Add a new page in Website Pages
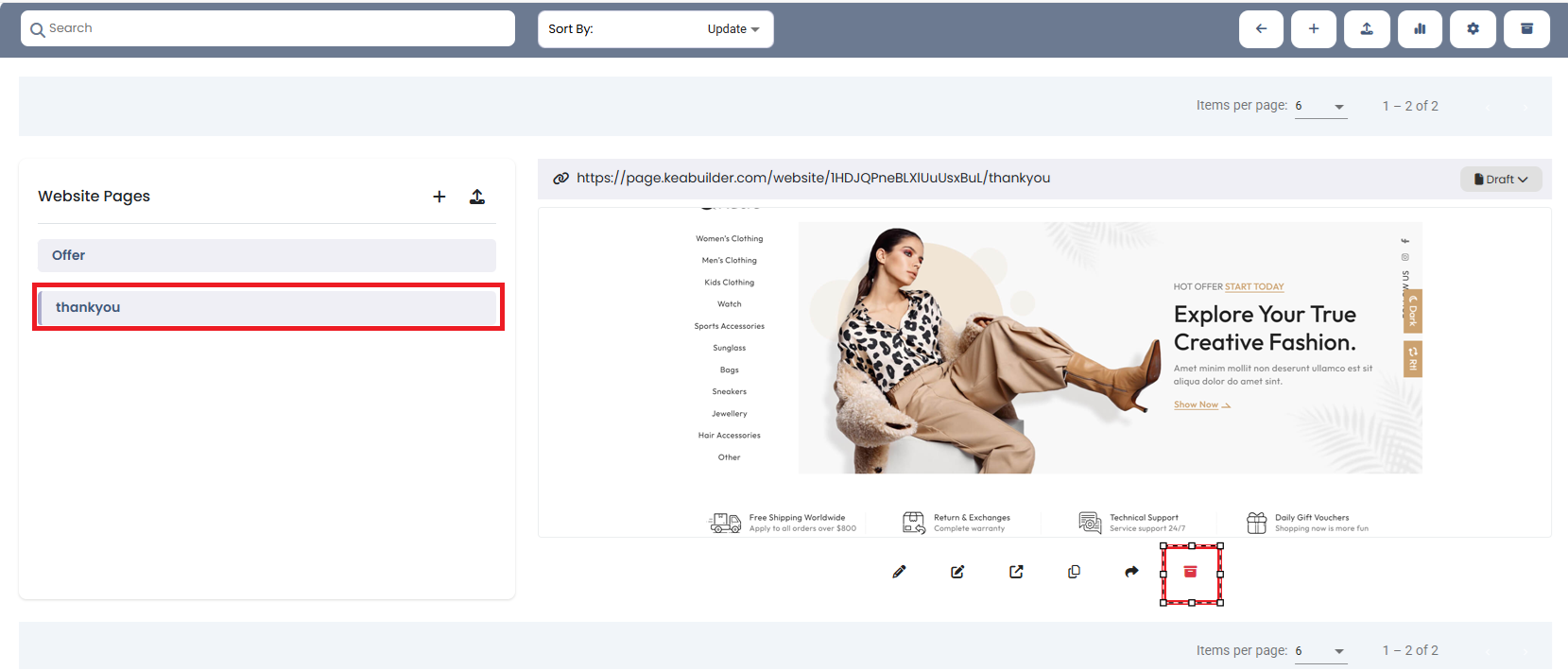Screen dimensions: 1568x671 pos(439,197)
